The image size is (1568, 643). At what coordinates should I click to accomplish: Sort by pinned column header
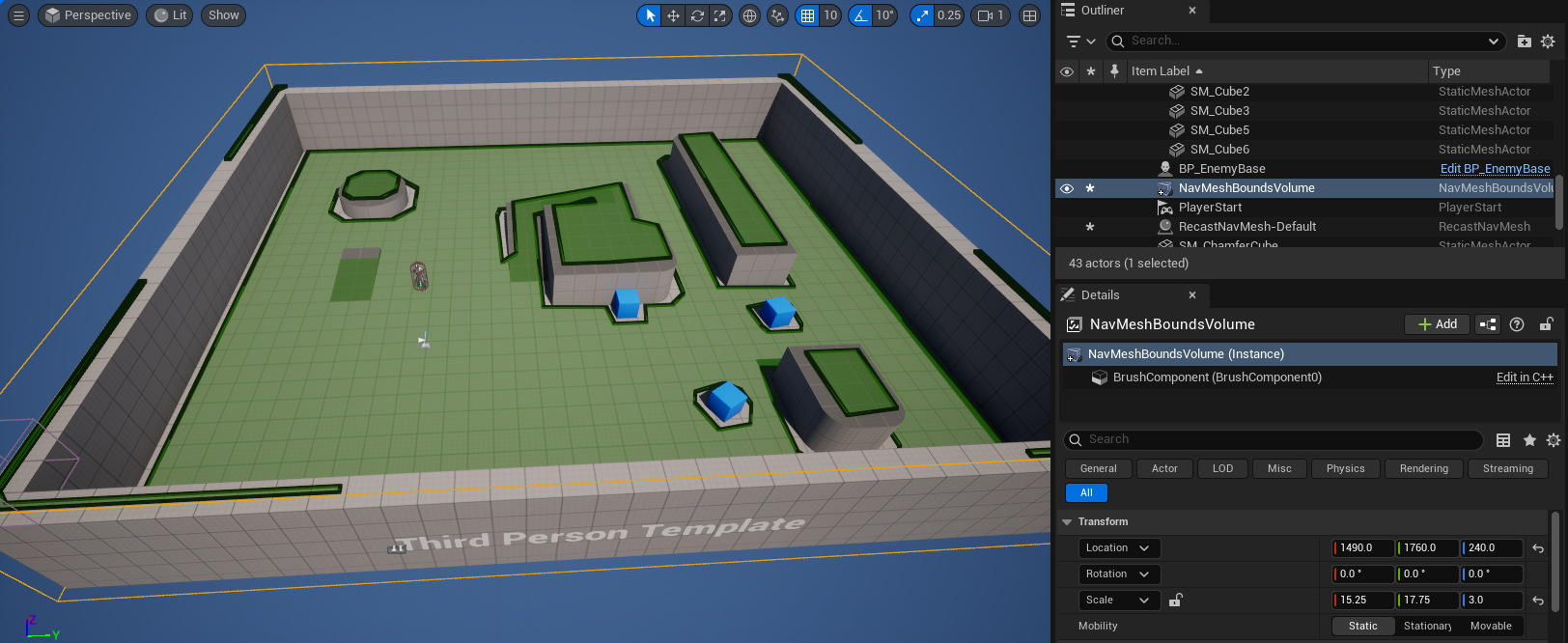1114,71
